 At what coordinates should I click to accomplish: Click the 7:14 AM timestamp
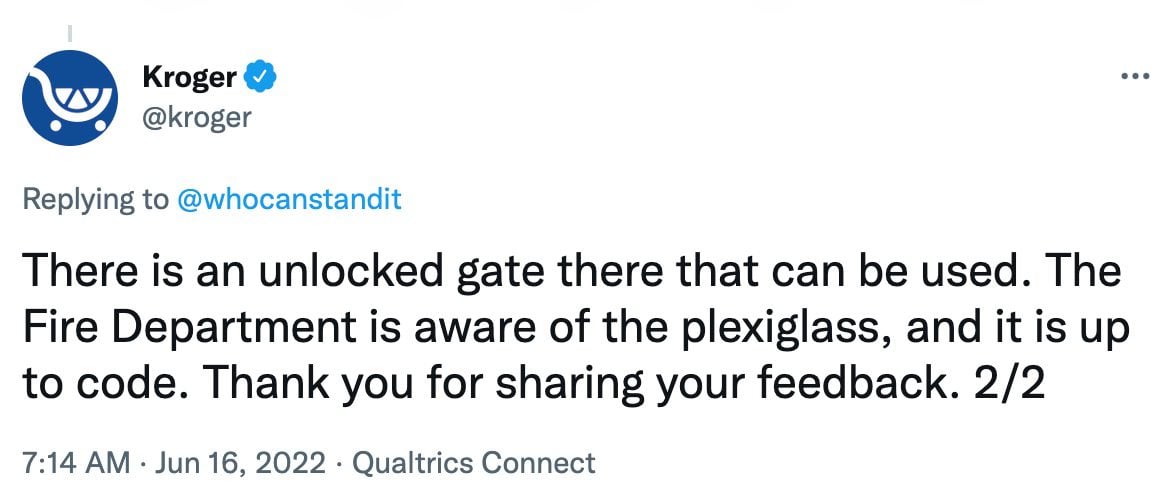(x=76, y=462)
